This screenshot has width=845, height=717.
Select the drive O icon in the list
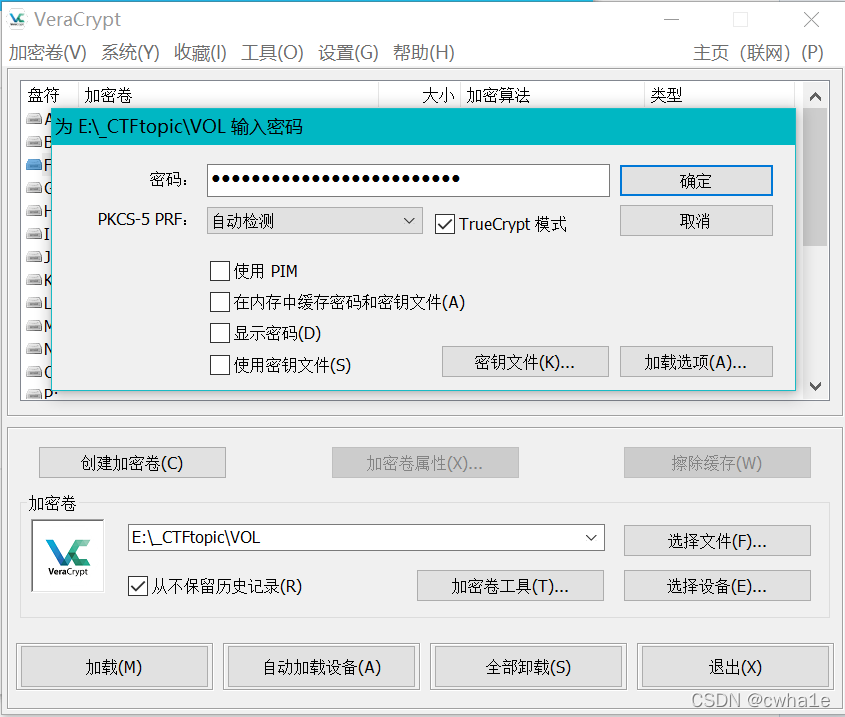(34, 371)
